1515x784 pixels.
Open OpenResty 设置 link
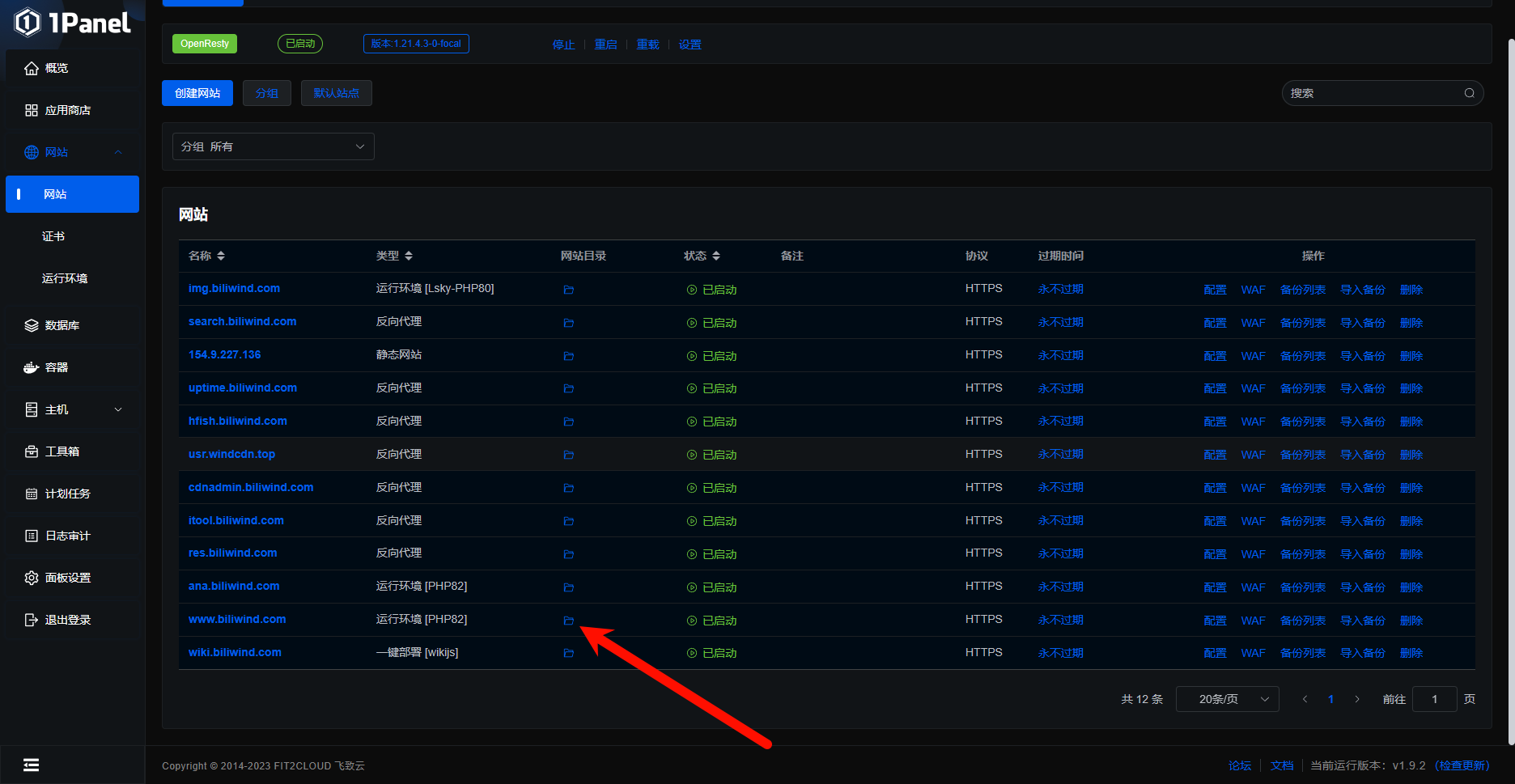pos(690,44)
